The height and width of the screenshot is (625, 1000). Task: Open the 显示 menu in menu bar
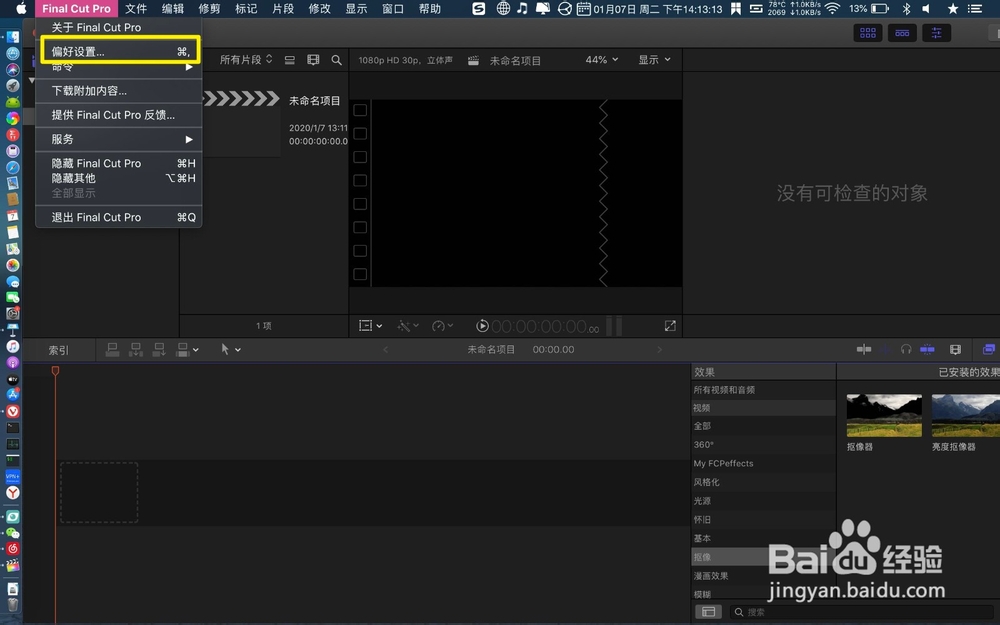(x=356, y=9)
